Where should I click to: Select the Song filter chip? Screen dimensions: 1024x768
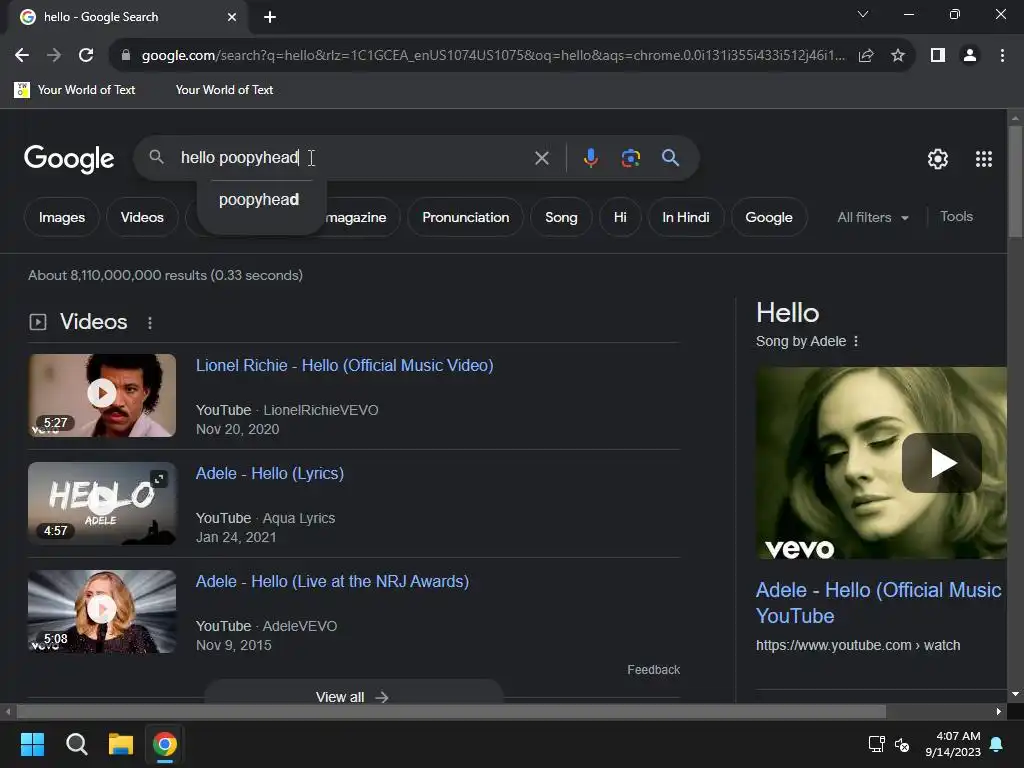click(561, 217)
